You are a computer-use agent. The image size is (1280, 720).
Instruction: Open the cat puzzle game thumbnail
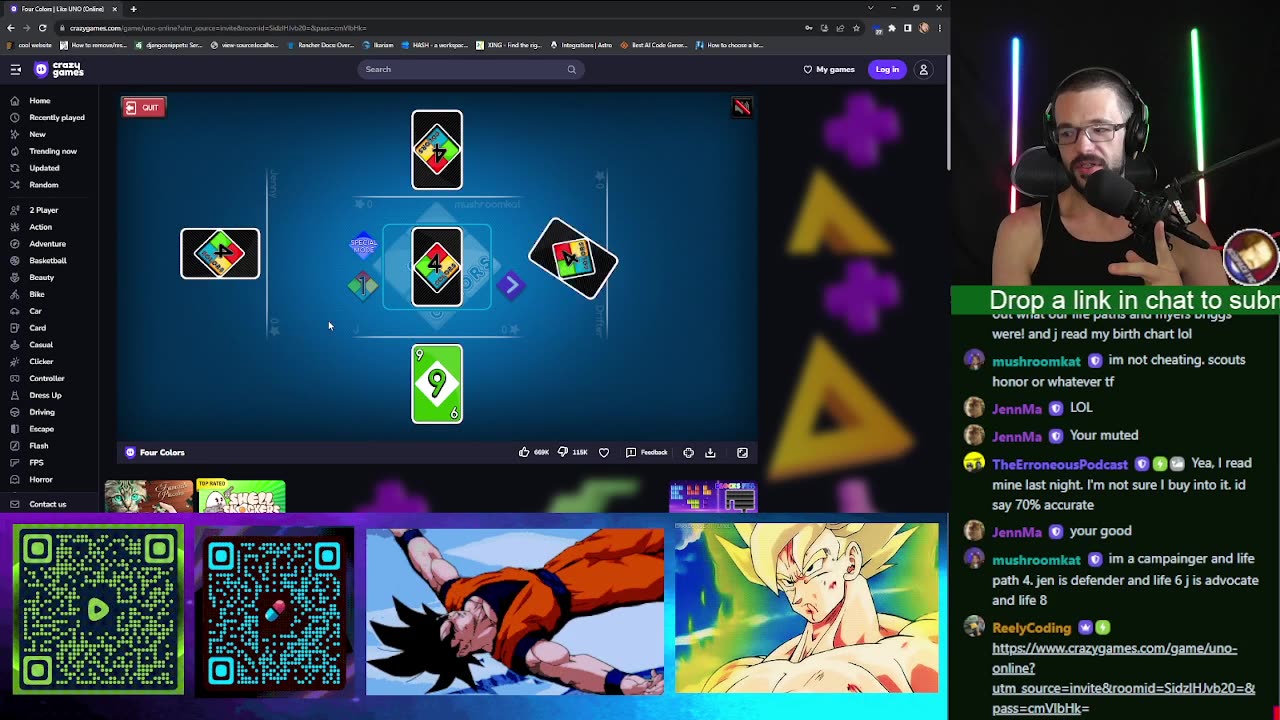click(149, 497)
